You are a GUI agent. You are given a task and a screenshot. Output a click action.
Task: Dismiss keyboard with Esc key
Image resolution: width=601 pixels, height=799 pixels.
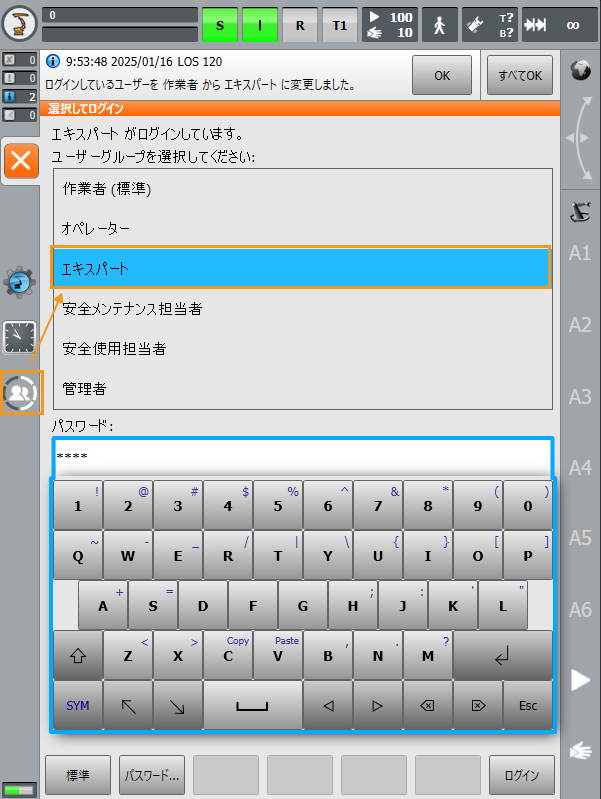pyautogui.click(x=528, y=705)
